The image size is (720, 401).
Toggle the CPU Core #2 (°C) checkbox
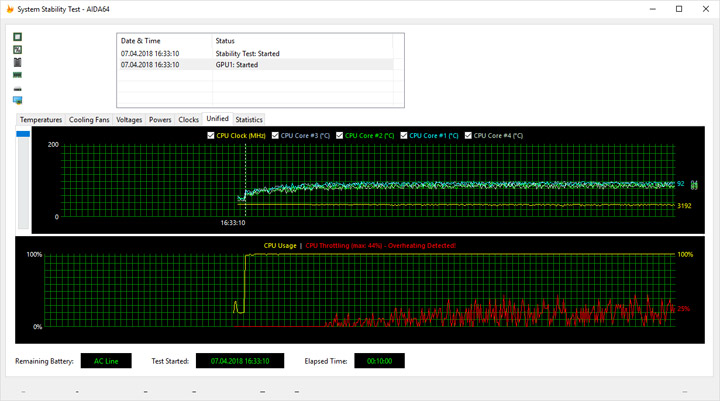click(339, 136)
